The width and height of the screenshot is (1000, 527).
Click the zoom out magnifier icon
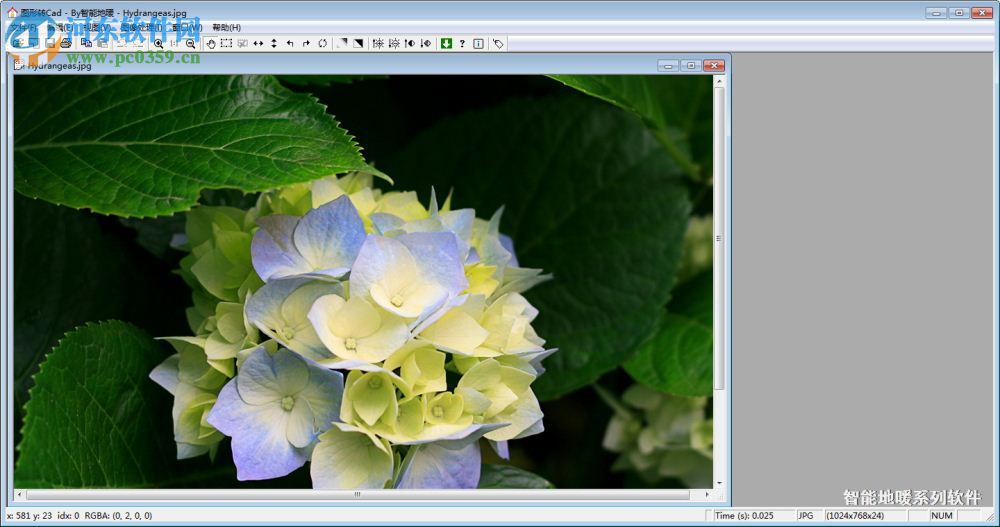(x=190, y=43)
